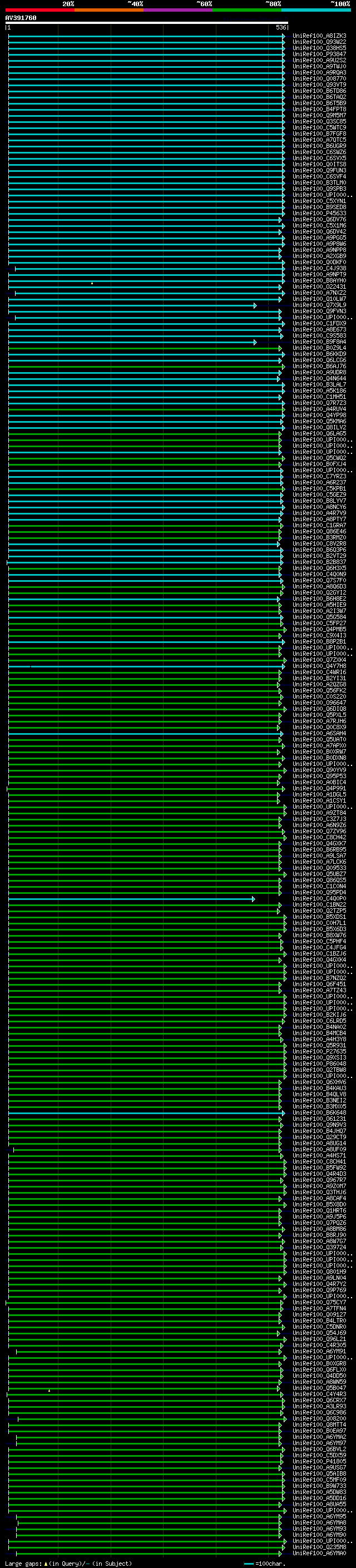The image size is (356, 1568).
Task: Select the UniRef100_C1FDX9 label
Action: point(319,324)
